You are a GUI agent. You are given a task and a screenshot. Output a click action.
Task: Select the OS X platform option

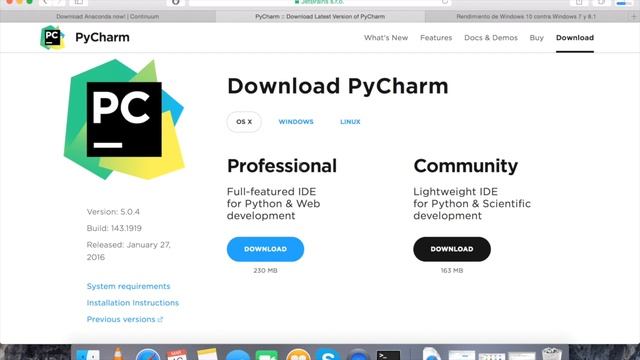coord(244,122)
